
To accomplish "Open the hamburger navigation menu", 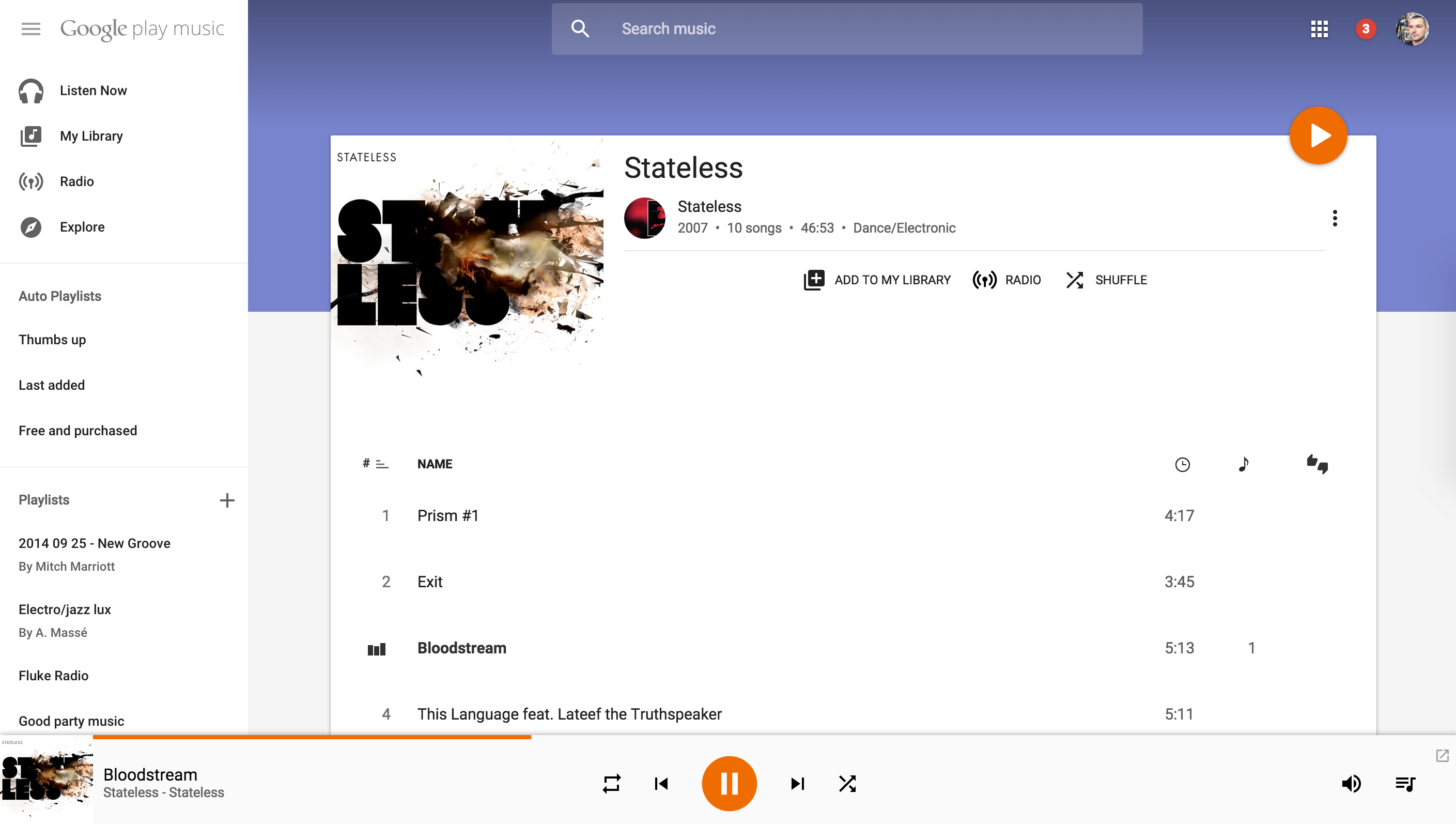I will (x=30, y=28).
